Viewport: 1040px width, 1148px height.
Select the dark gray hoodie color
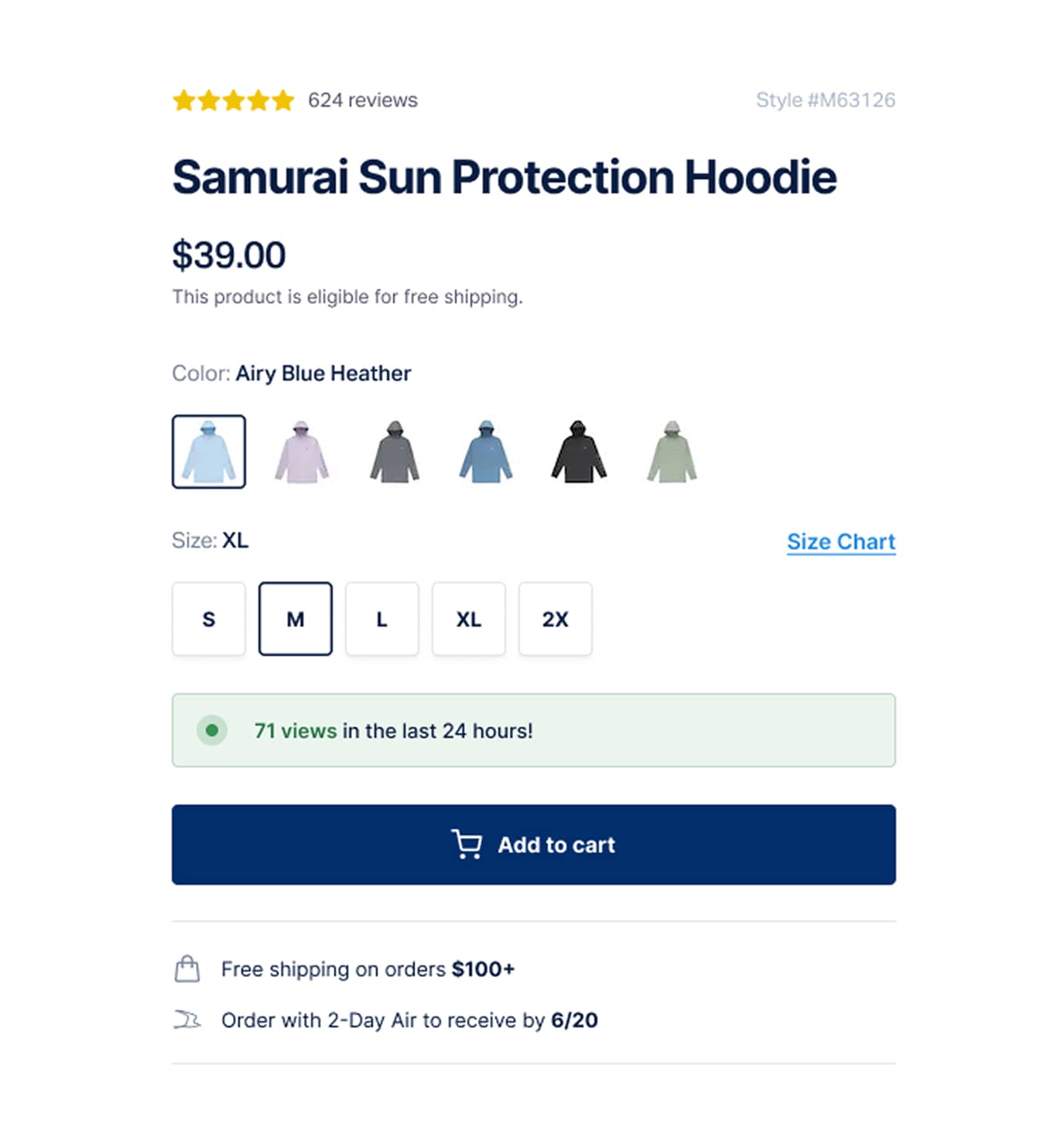[x=393, y=453]
